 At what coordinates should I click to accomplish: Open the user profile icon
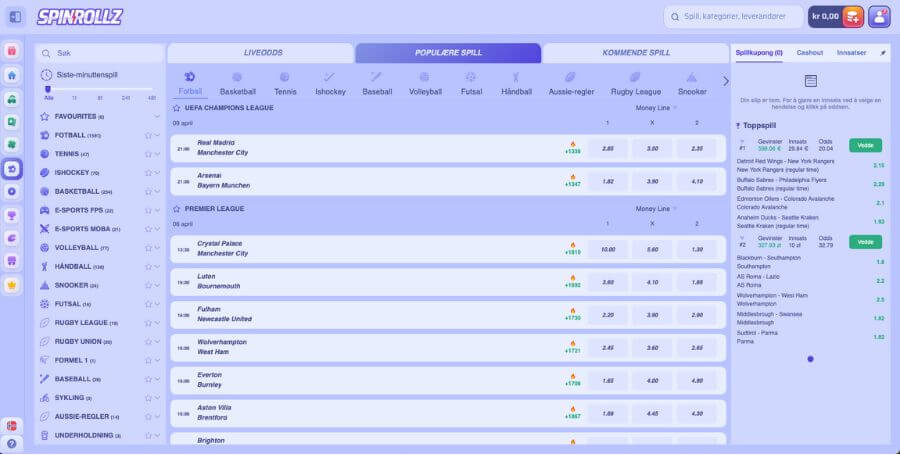click(879, 17)
